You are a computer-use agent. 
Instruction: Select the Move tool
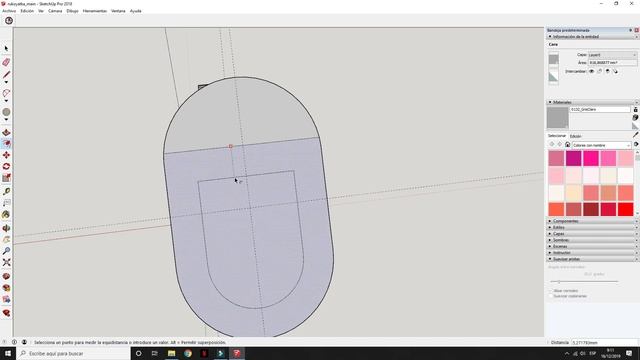click(x=6, y=155)
